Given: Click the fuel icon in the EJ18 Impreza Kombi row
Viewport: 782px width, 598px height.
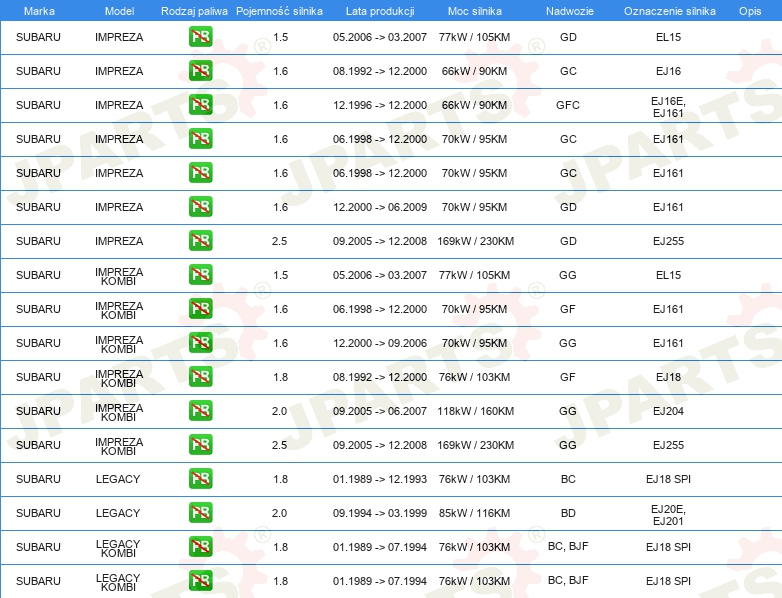Looking at the screenshot, I should pyautogui.click(x=200, y=377).
